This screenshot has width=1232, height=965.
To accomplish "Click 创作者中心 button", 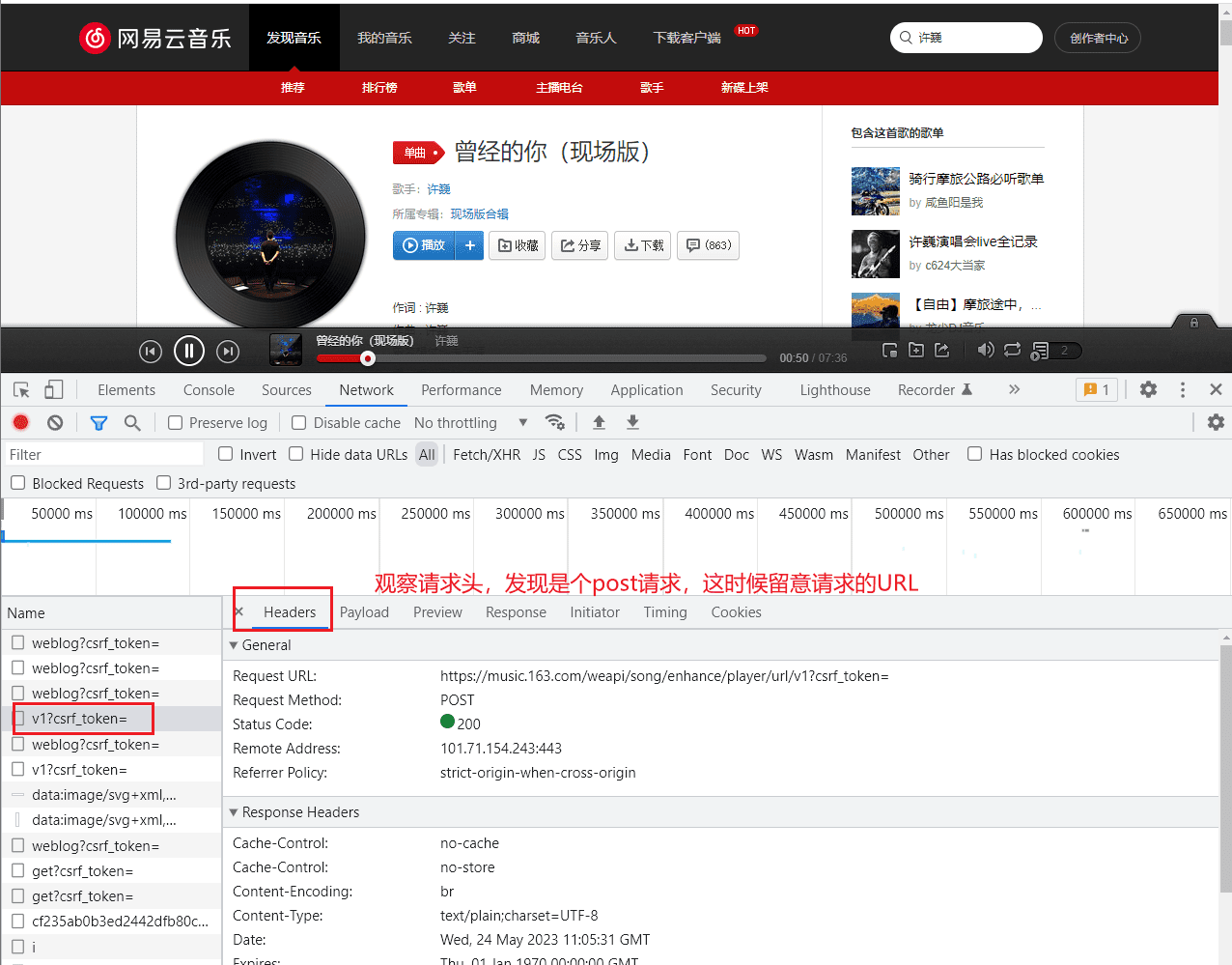I will [1098, 38].
